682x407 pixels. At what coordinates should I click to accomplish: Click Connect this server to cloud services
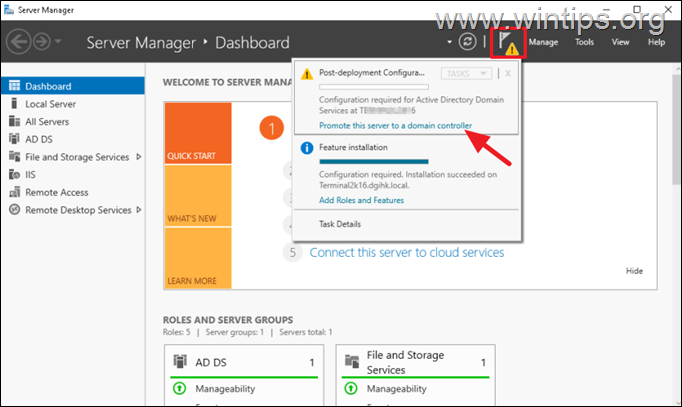click(x=407, y=253)
